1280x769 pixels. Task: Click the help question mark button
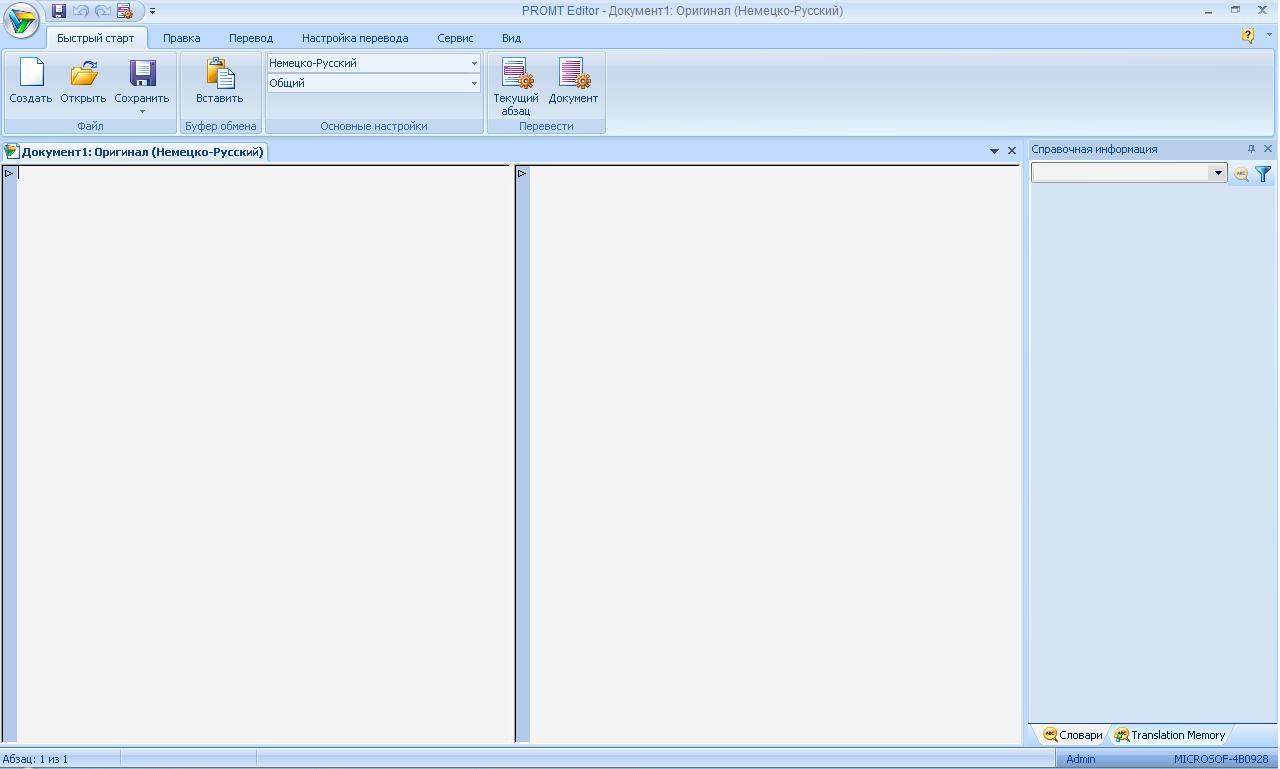coord(1248,36)
